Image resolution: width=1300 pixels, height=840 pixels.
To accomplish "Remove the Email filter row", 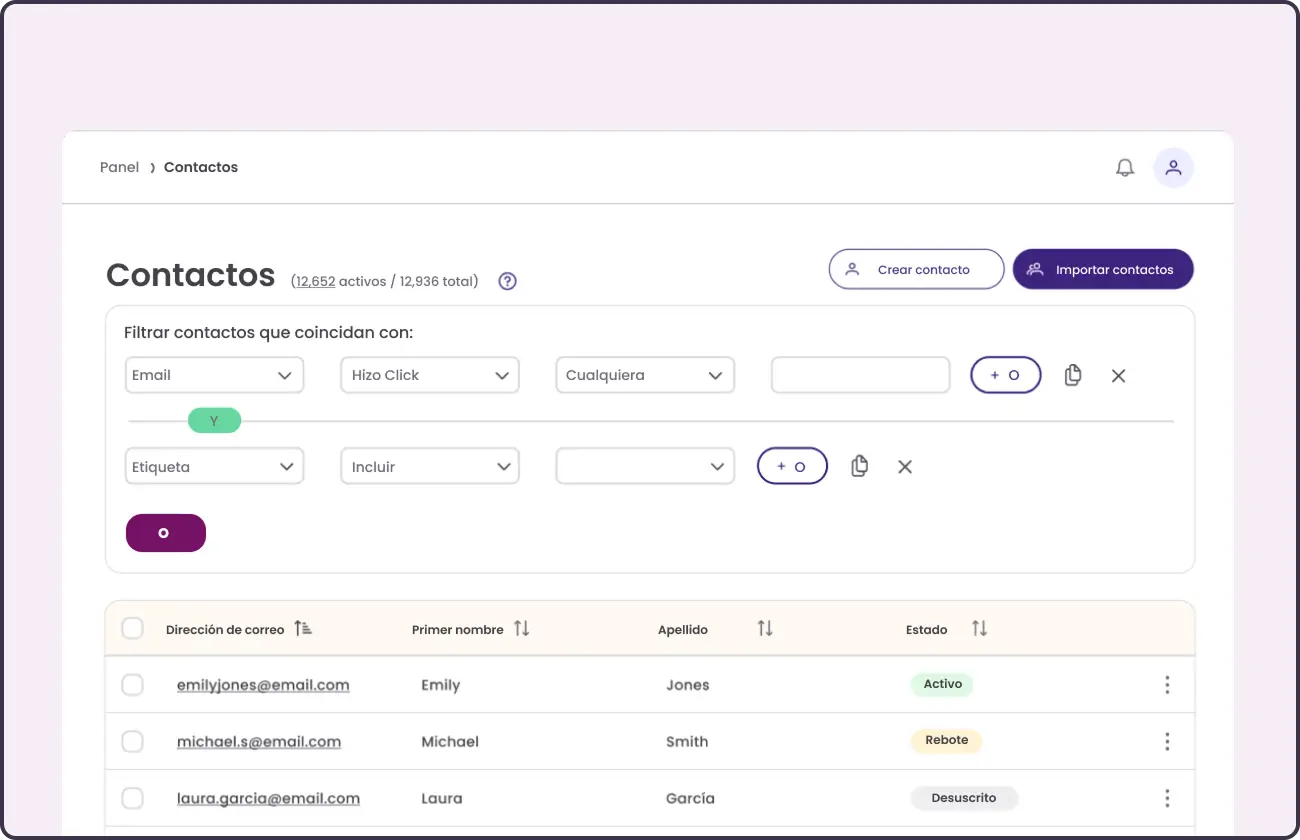I will 1118,376.
